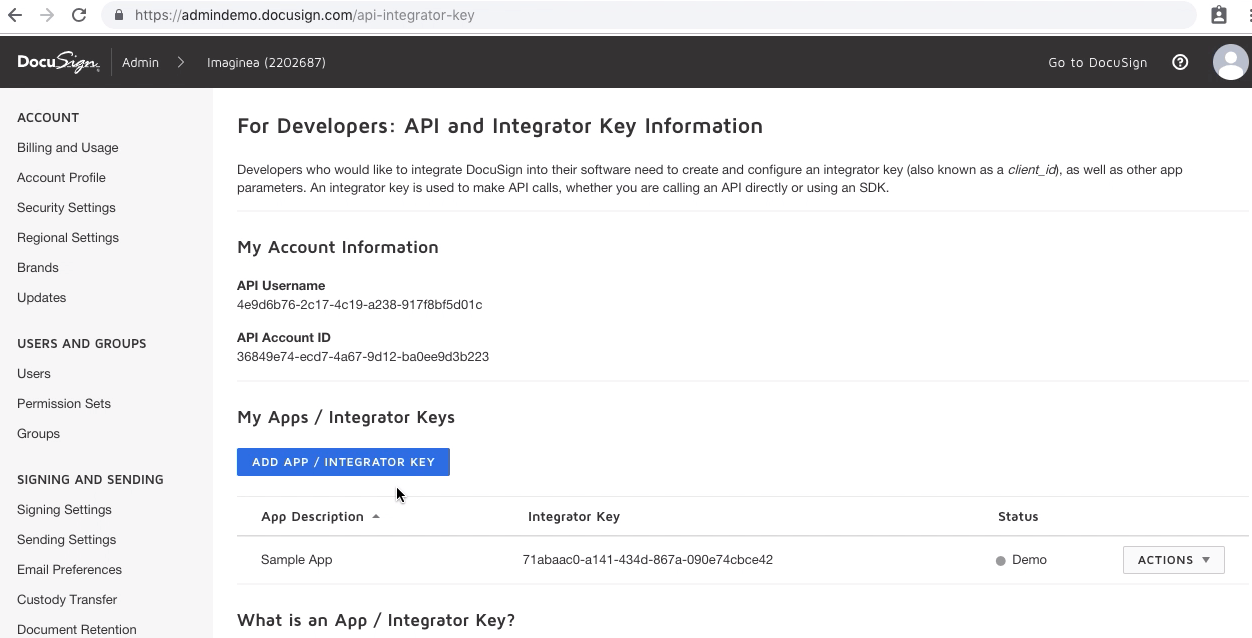The height and width of the screenshot is (638, 1252).
Task: Click the browser address bar URL
Action: (x=305, y=15)
